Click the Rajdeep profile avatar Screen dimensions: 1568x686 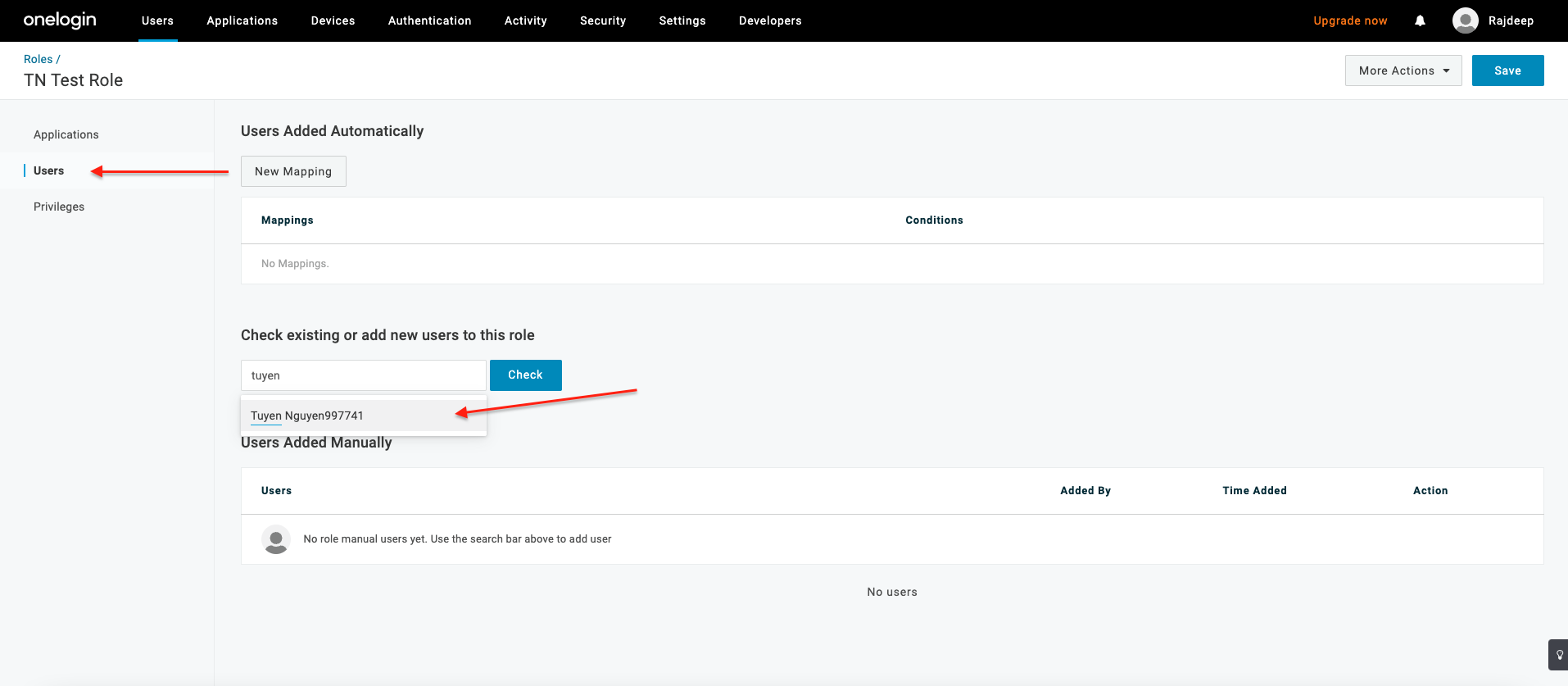pyautogui.click(x=1465, y=20)
